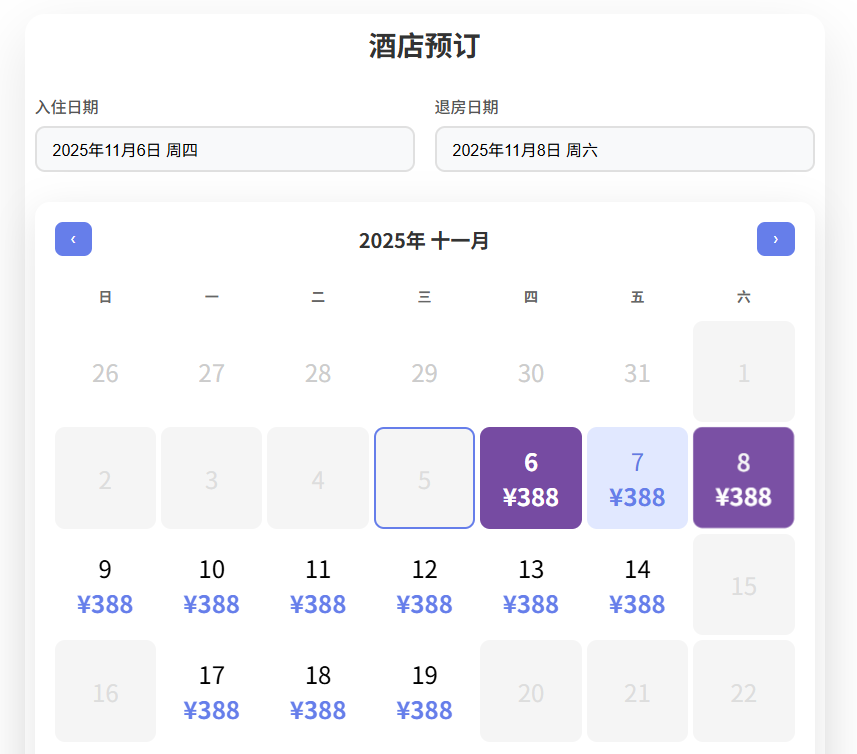This screenshot has height=754, width=857.
Task: Click previous-month day 28
Action: click(318, 373)
